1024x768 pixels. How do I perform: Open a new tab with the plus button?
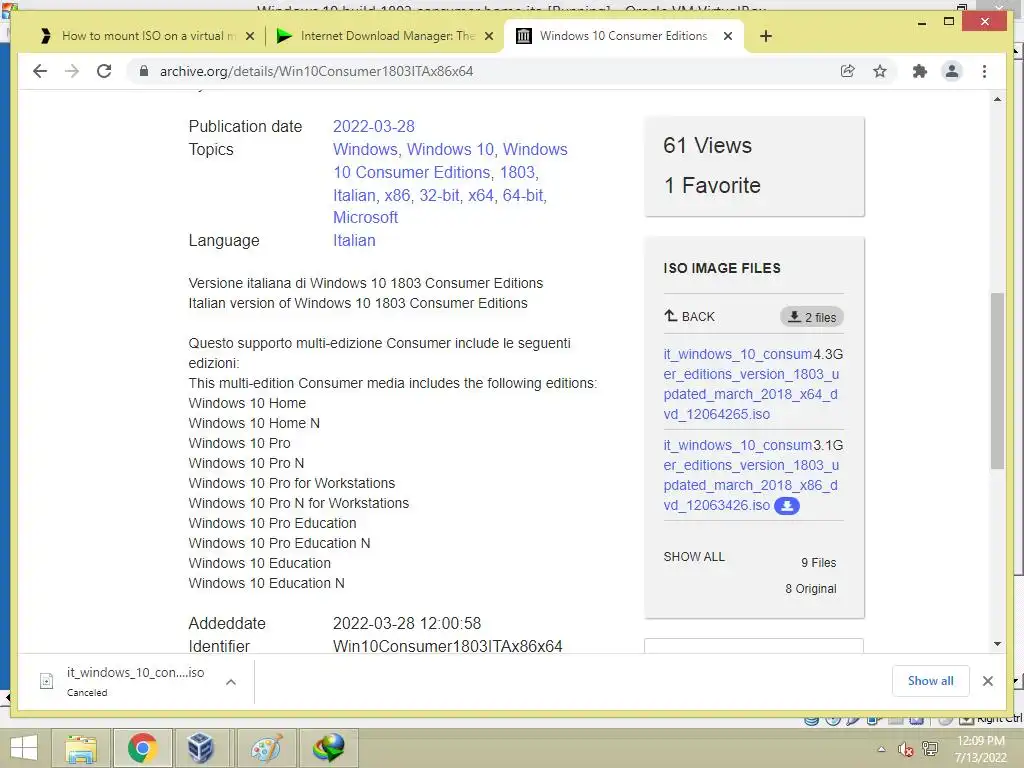(x=766, y=36)
